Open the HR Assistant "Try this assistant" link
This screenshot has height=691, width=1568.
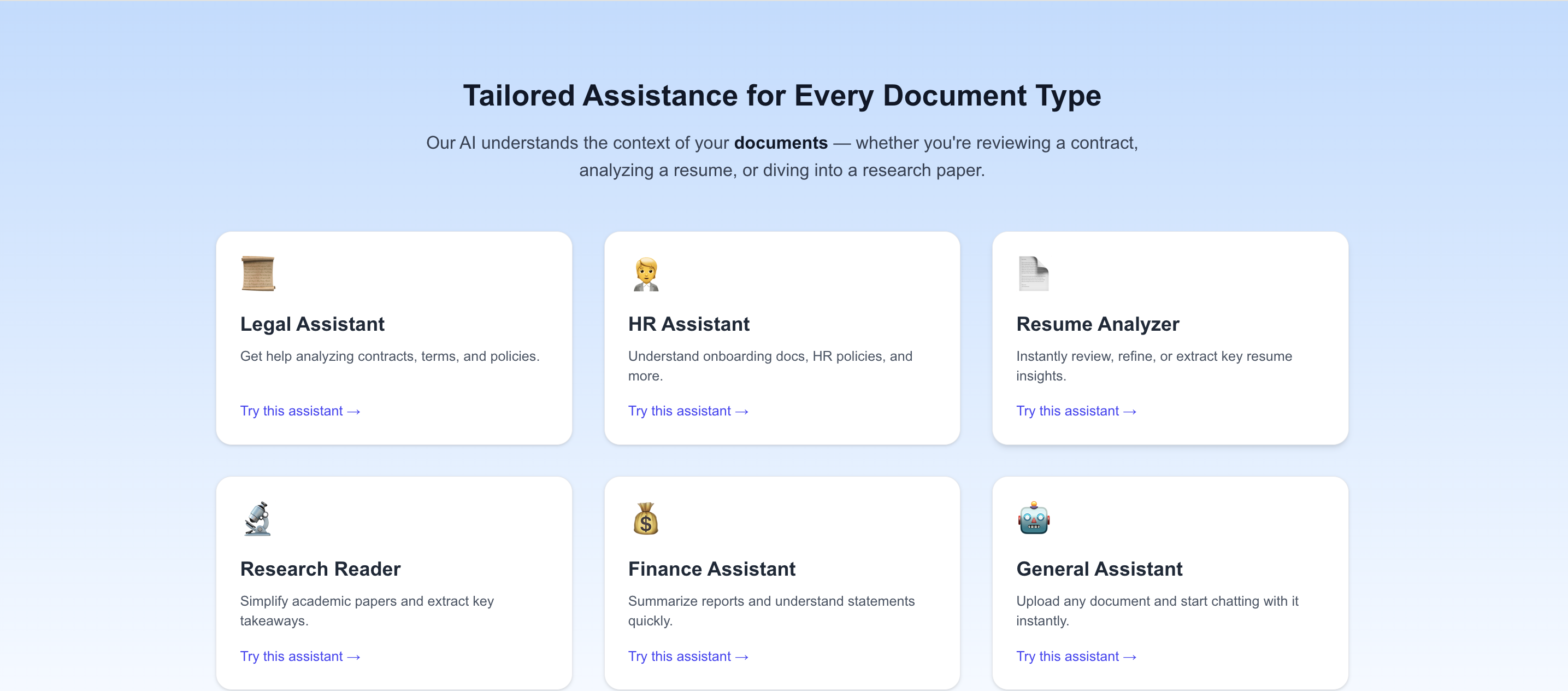pos(688,411)
